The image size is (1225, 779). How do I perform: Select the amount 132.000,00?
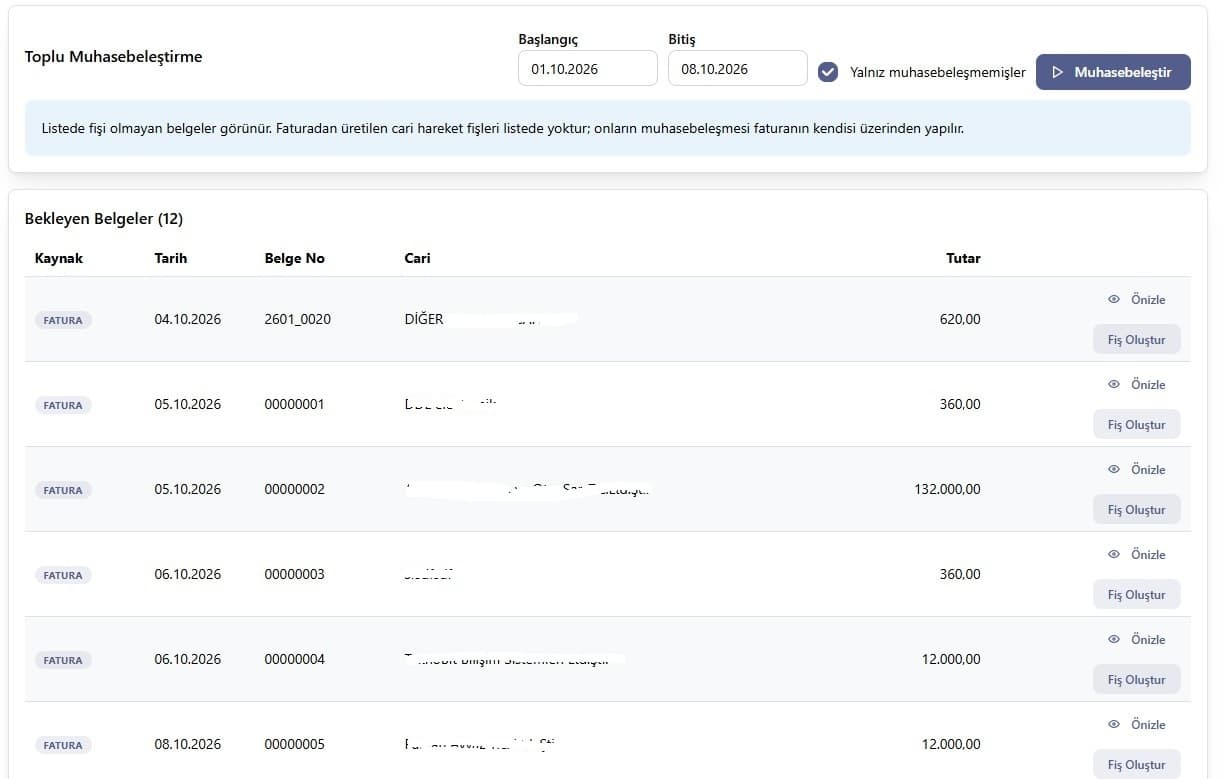(x=947, y=489)
